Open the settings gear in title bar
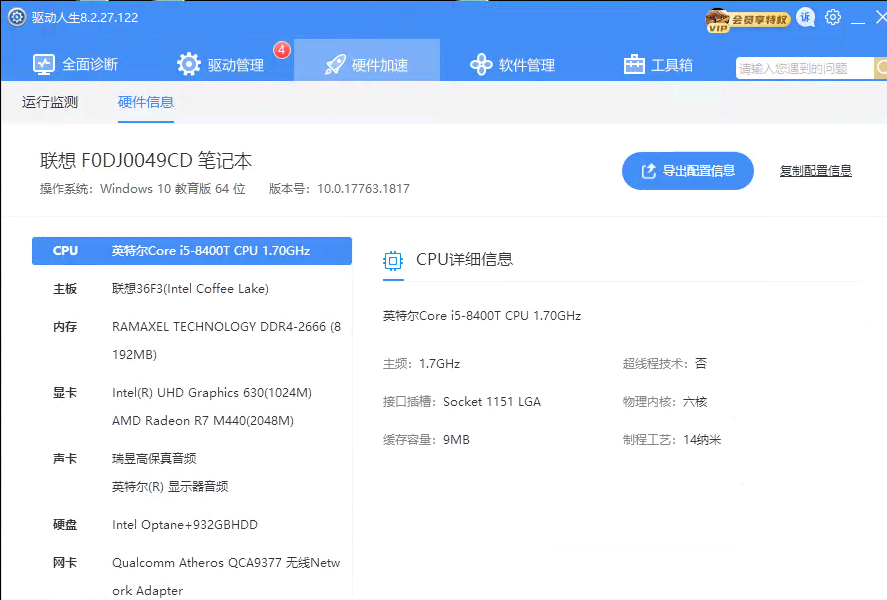The height and width of the screenshot is (600, 887). point(833,18)
